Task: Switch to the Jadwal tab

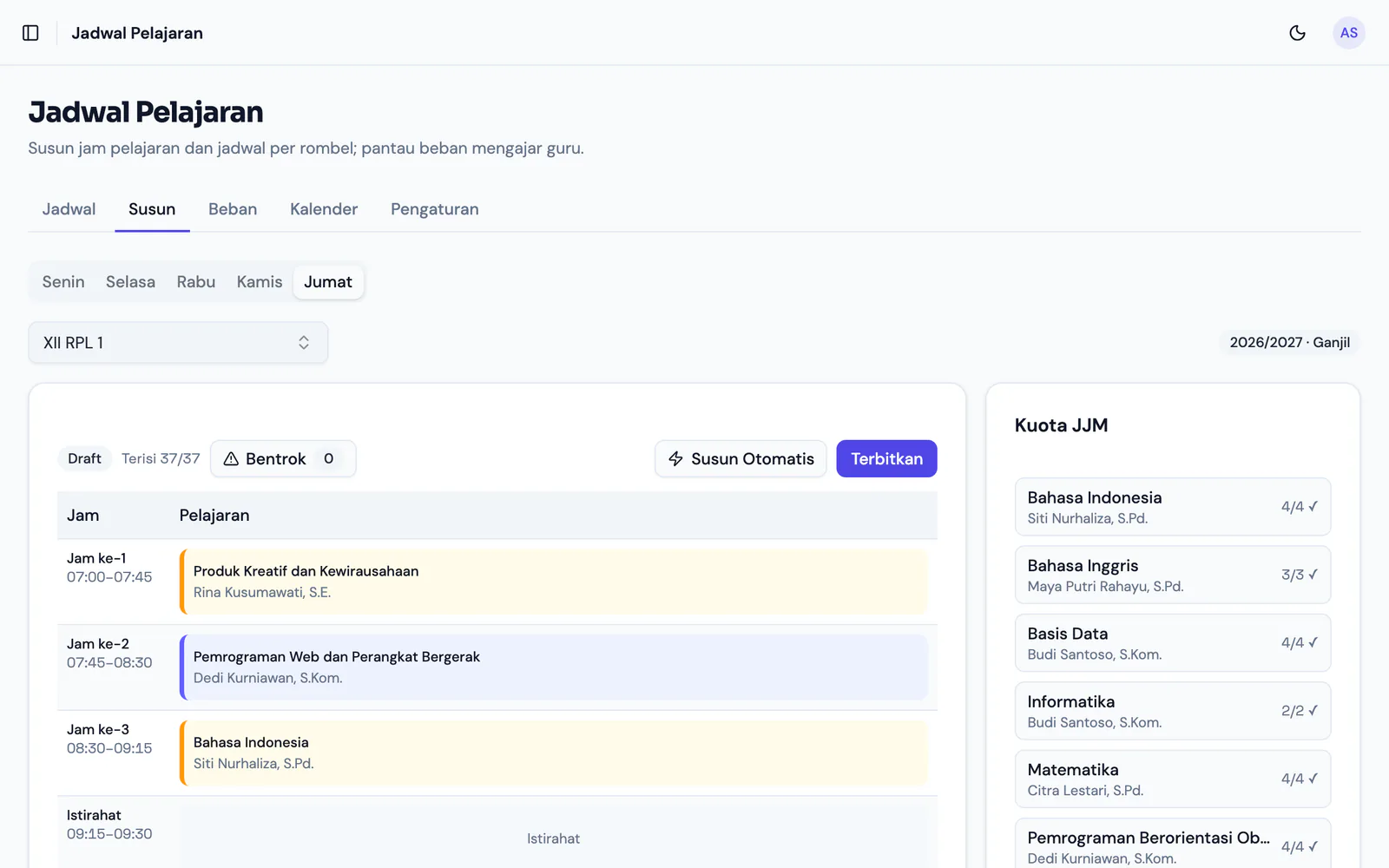Action: [x=69, y=209]
